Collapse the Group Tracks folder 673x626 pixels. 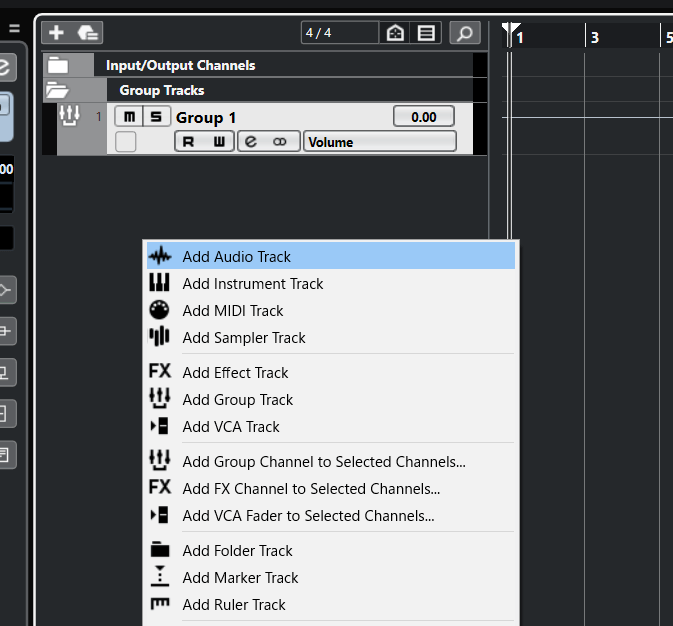(57, 90)
